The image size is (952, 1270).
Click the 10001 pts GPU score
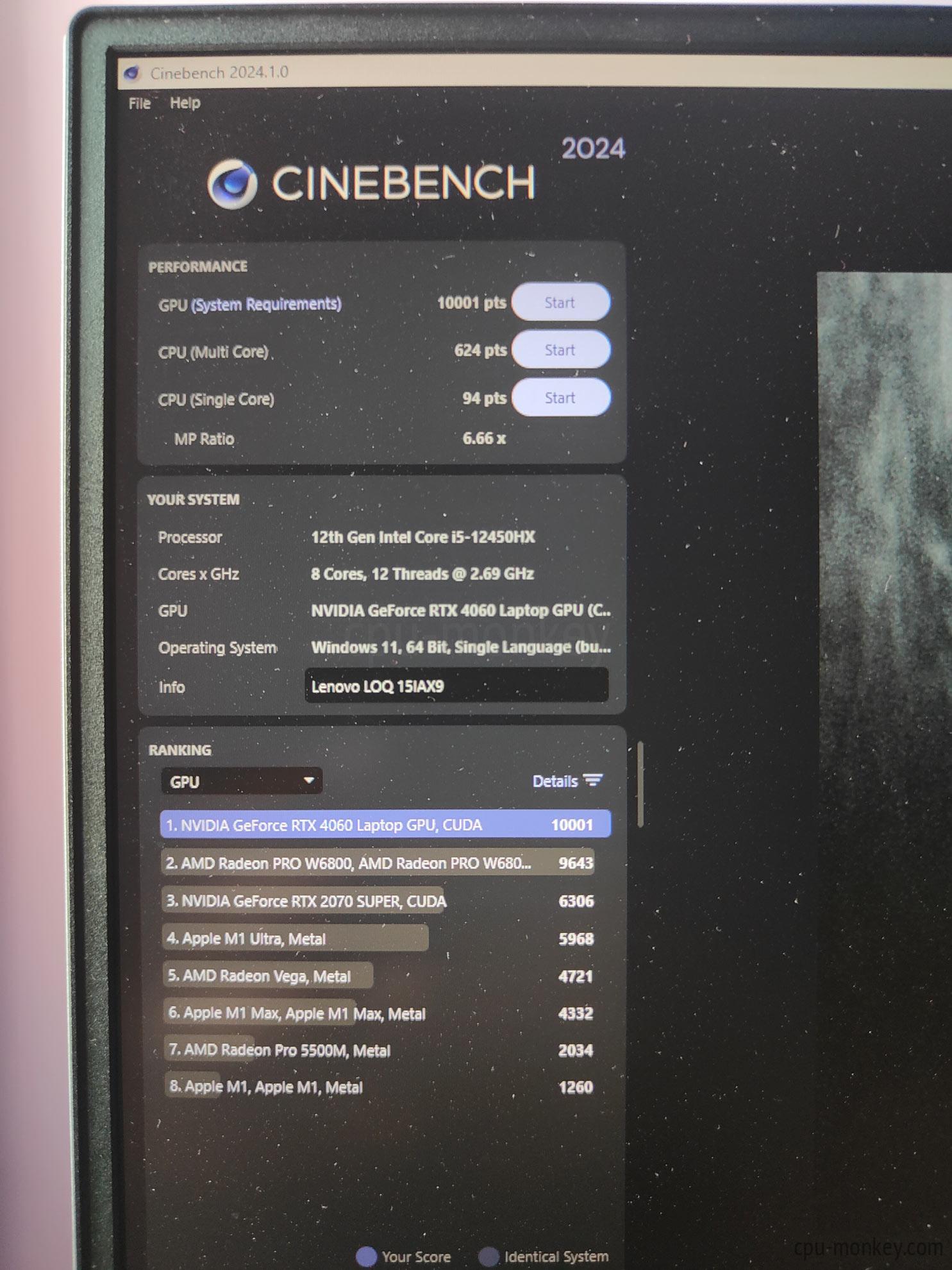(x=471, y=302)
